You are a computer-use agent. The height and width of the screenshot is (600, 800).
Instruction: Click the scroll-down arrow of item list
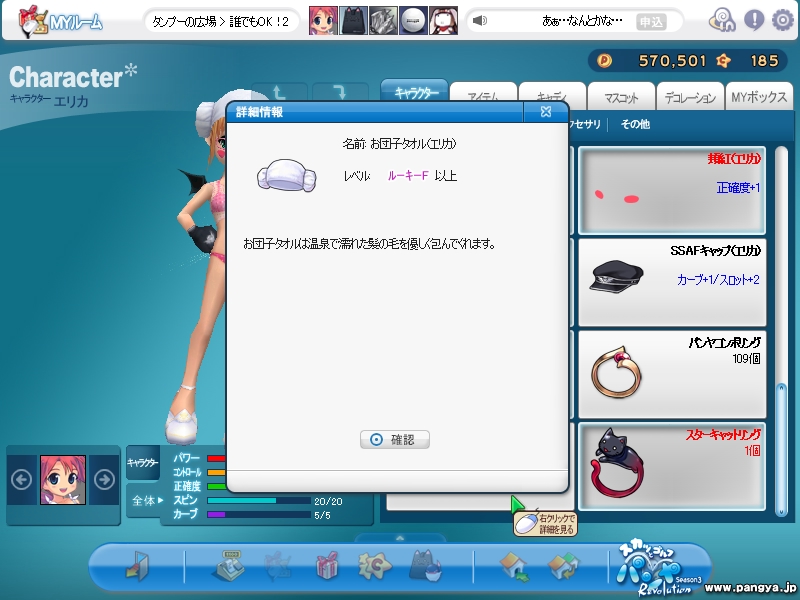click(781, 512)
